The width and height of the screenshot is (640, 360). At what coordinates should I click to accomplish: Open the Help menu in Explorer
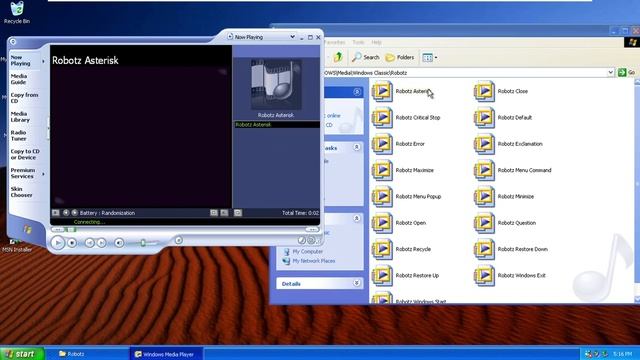pyautogui.click(x=376, y=42)
